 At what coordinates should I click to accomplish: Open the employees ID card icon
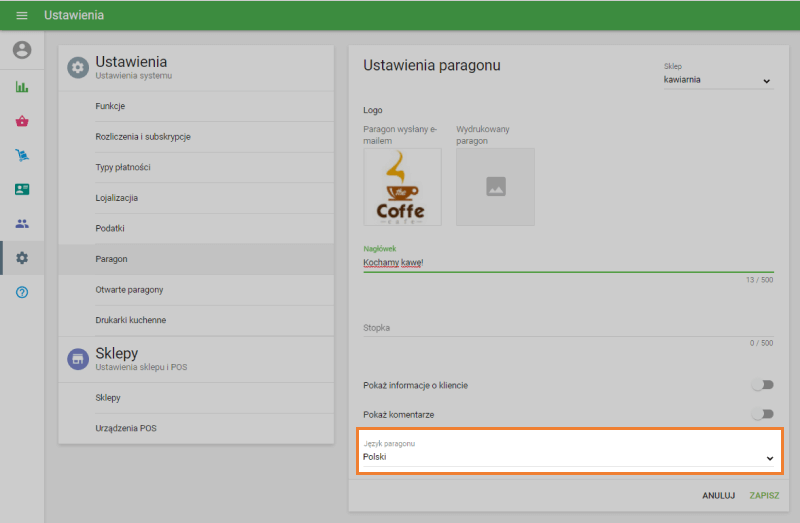coord(22,189)
